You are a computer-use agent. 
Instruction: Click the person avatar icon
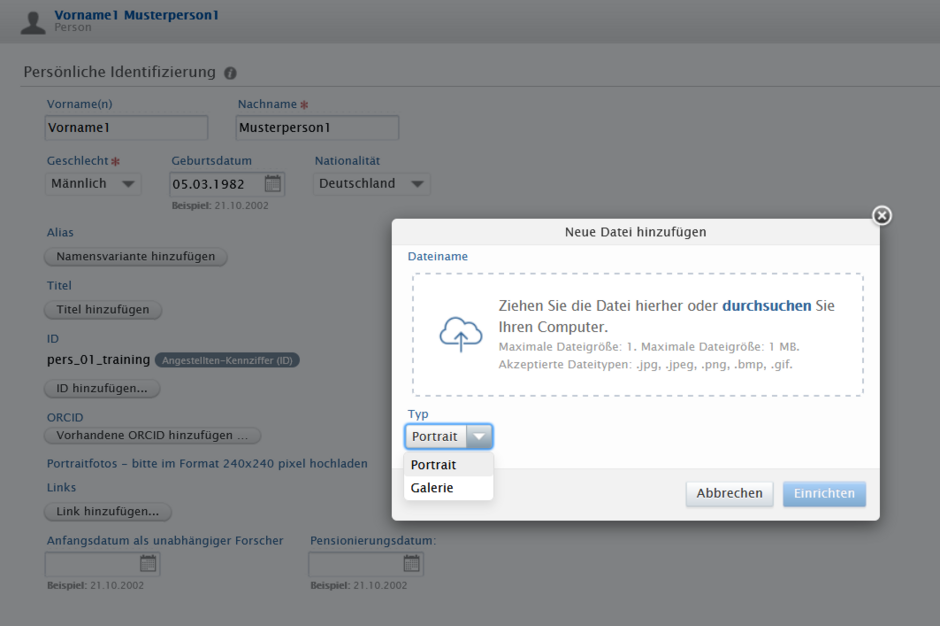pos(33,22)
